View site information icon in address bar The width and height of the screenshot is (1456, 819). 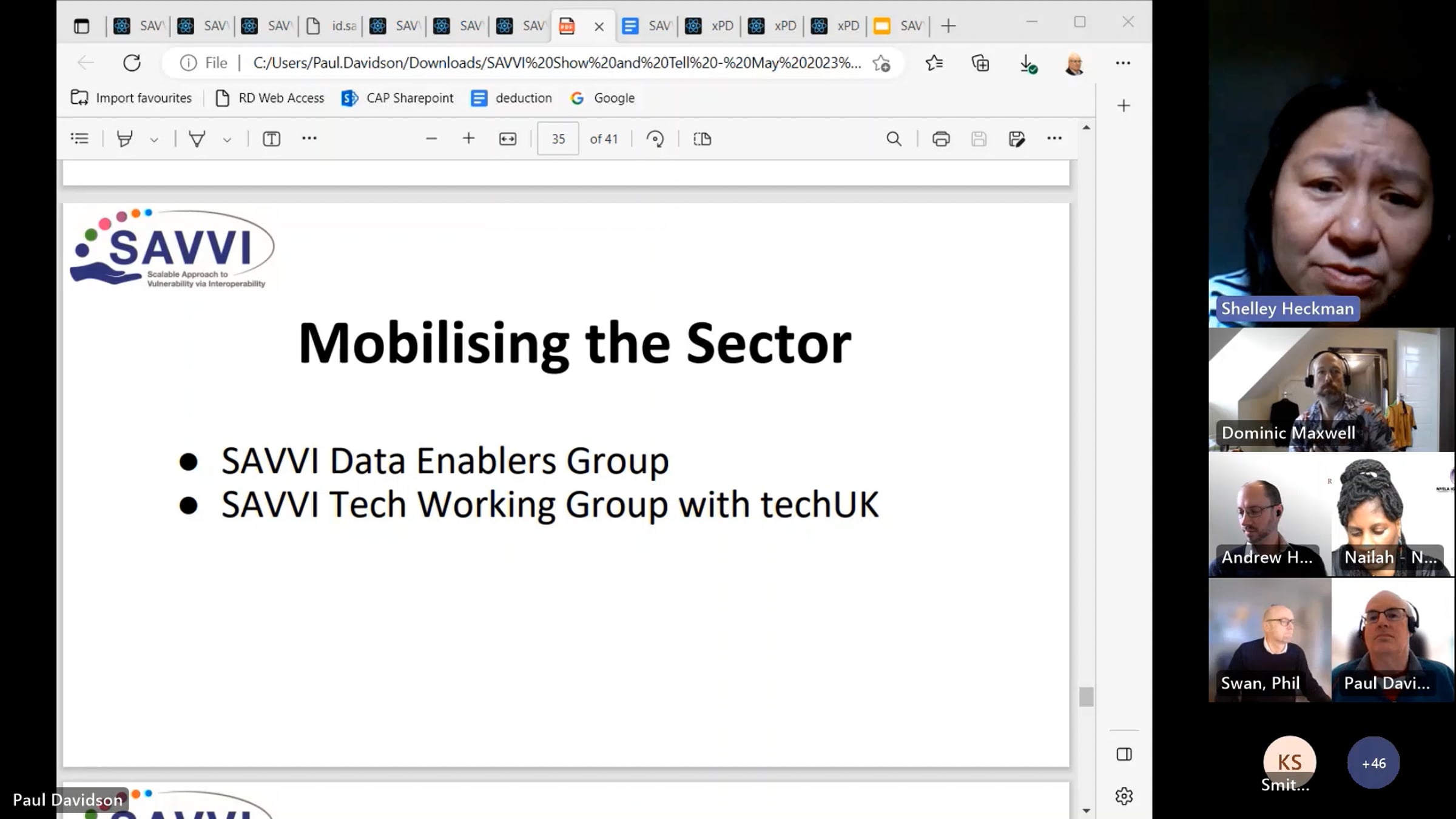(188, 63)
